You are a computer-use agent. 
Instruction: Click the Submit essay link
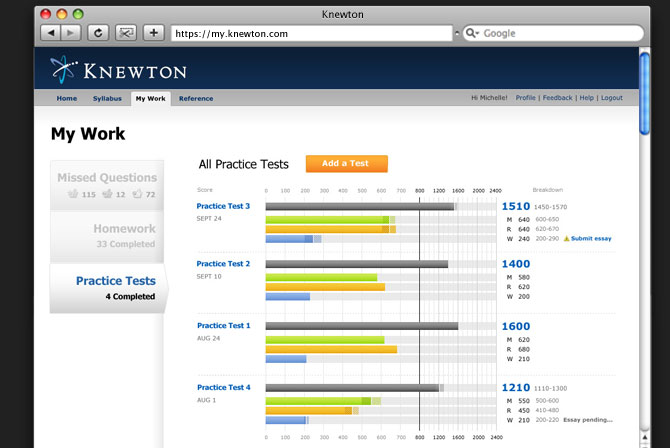(592, 239)
